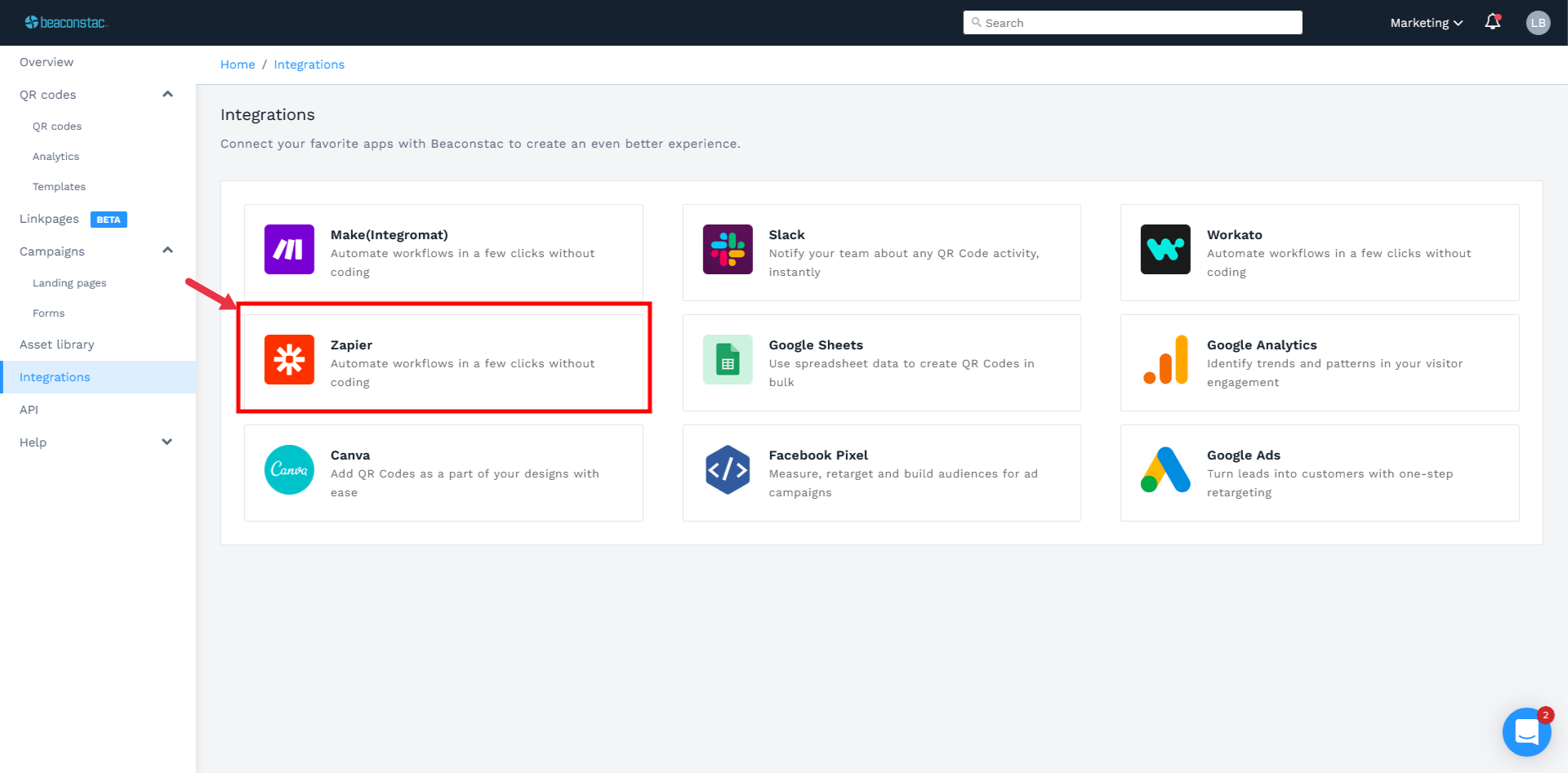The height and width of the screenshot is (773, 1568).
Task: Click the Home breadcrumb link
Action: [238, 64]
